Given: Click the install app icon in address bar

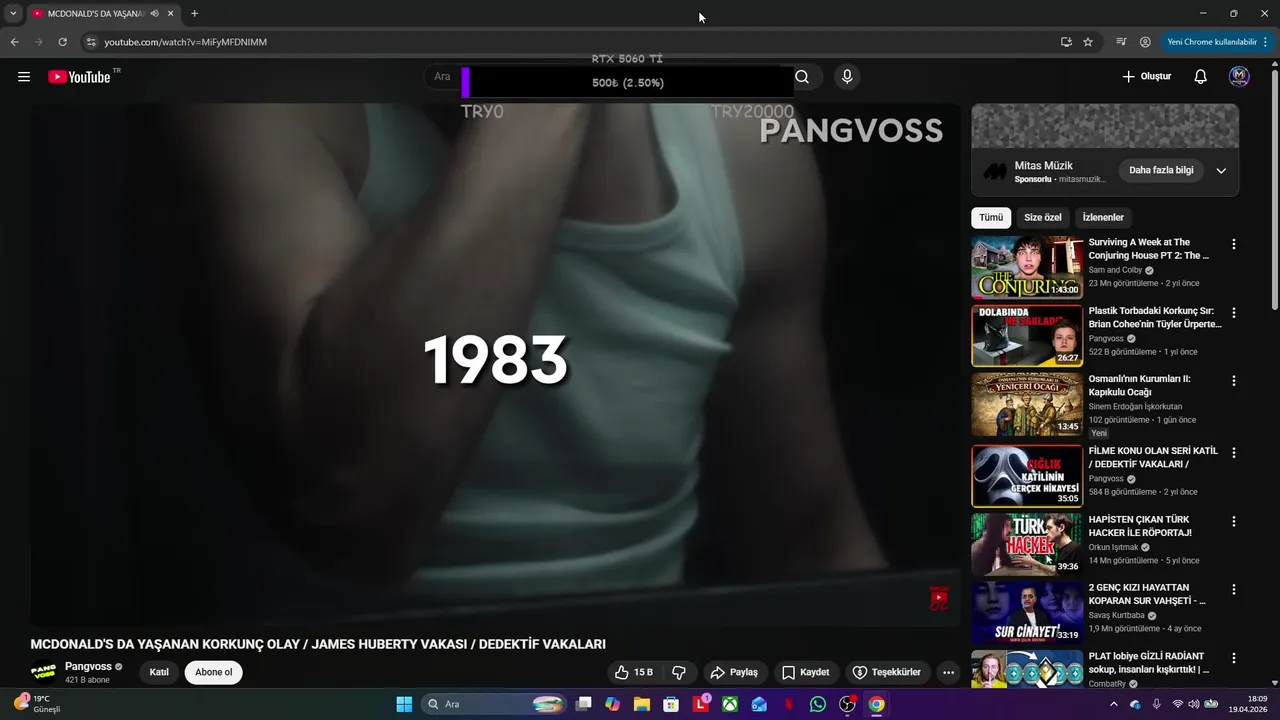Looking at the screenshot, I should (x=1066, y=42).
